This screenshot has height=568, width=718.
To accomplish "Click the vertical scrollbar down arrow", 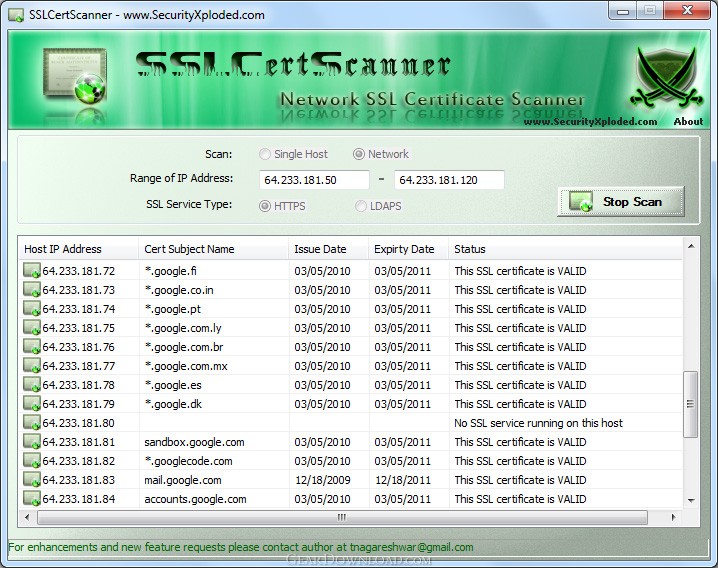I will [691, 501].
